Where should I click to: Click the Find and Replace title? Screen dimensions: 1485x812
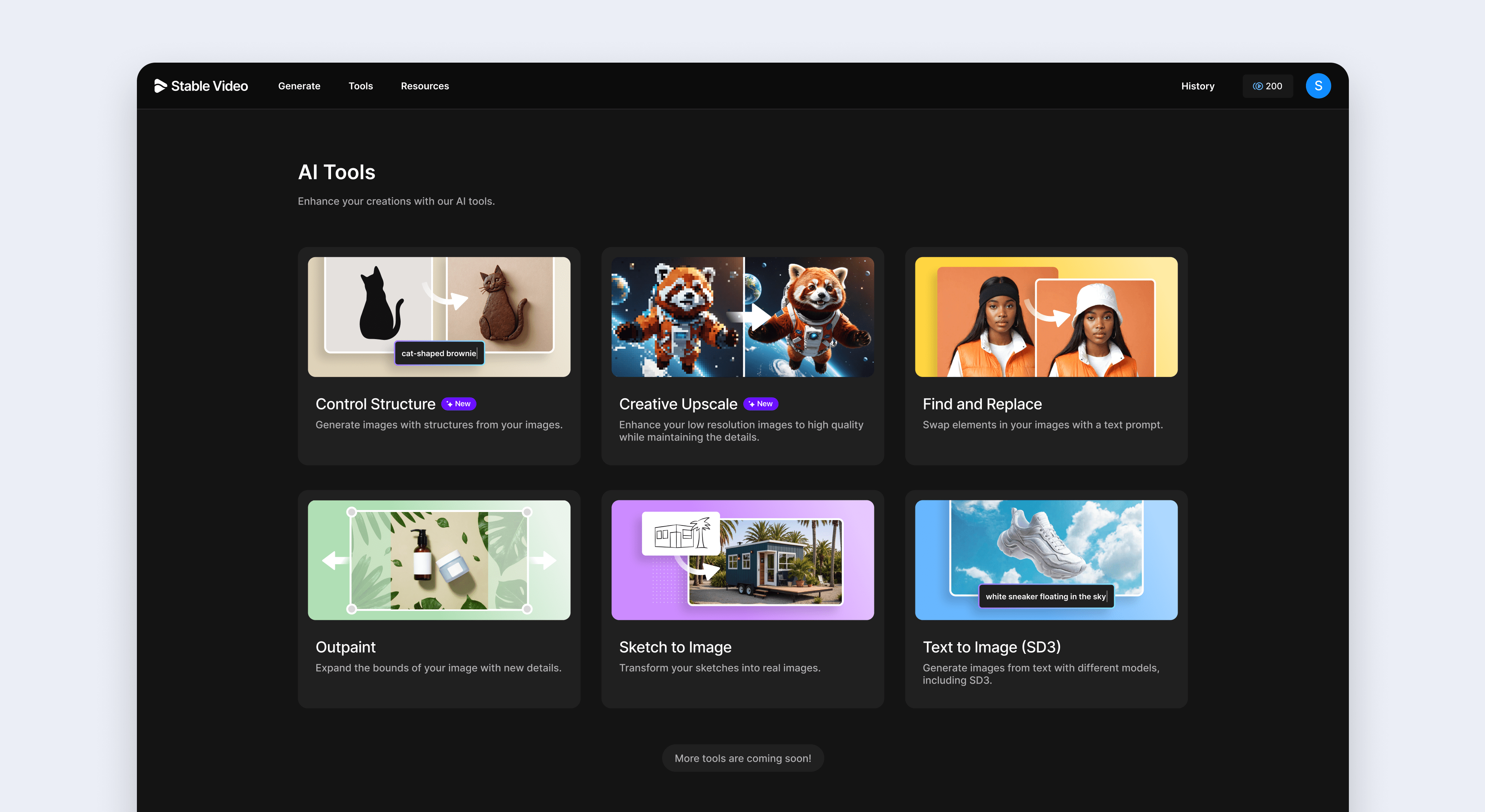(982, 404)
